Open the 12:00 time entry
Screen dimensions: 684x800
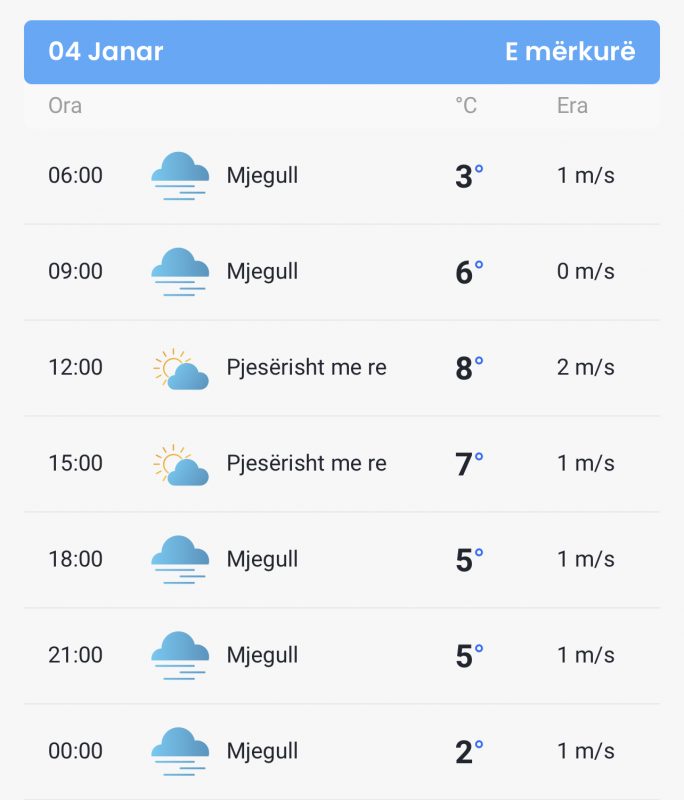(75, 367)
